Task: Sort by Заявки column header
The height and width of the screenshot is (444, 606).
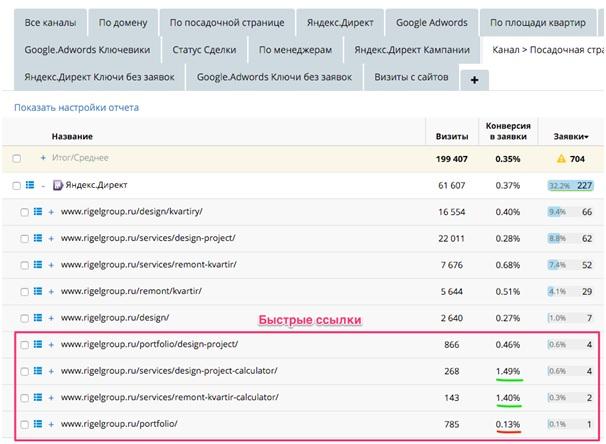Action: tap(571, 136)
